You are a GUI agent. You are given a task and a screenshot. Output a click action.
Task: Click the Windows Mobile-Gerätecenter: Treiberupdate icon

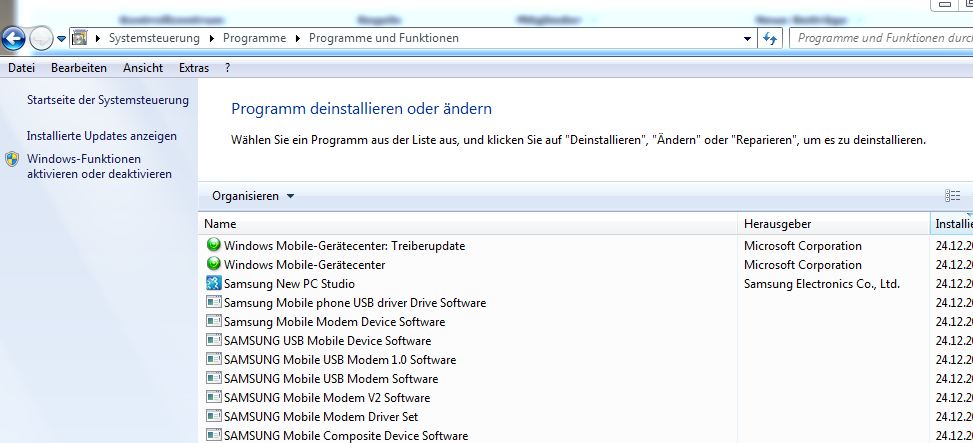(213, 245)
